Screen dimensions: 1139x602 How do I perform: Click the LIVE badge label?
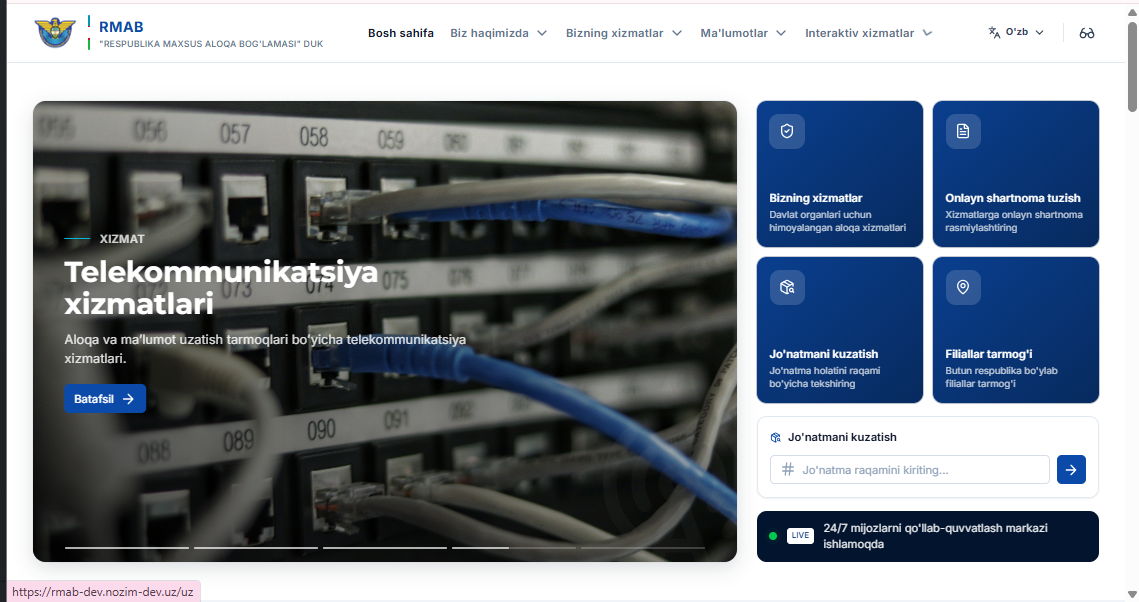pyautogui.click(x=800, y=536)
